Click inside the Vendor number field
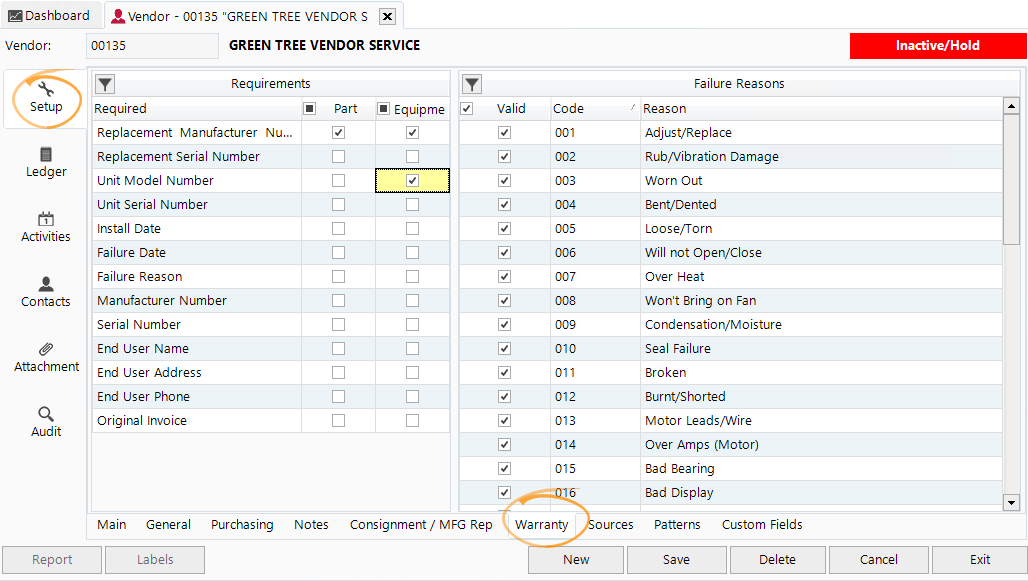Screen dimensions: 1028x581 point(151,45)
